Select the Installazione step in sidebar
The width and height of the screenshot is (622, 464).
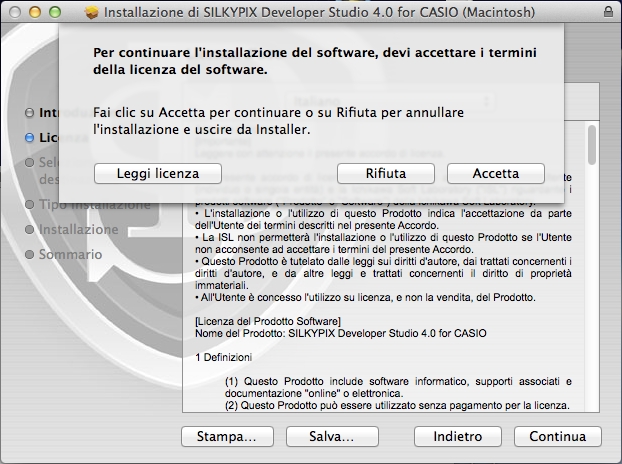pos(79,229)
